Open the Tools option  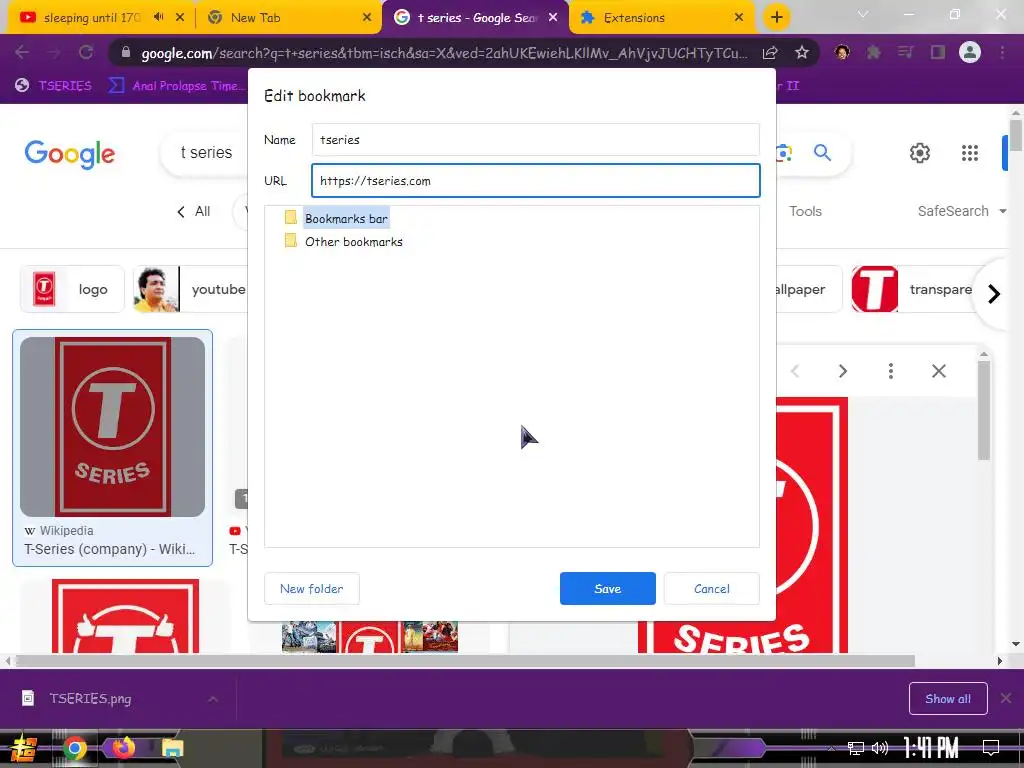pyautogui.click(x=805, y=211)
